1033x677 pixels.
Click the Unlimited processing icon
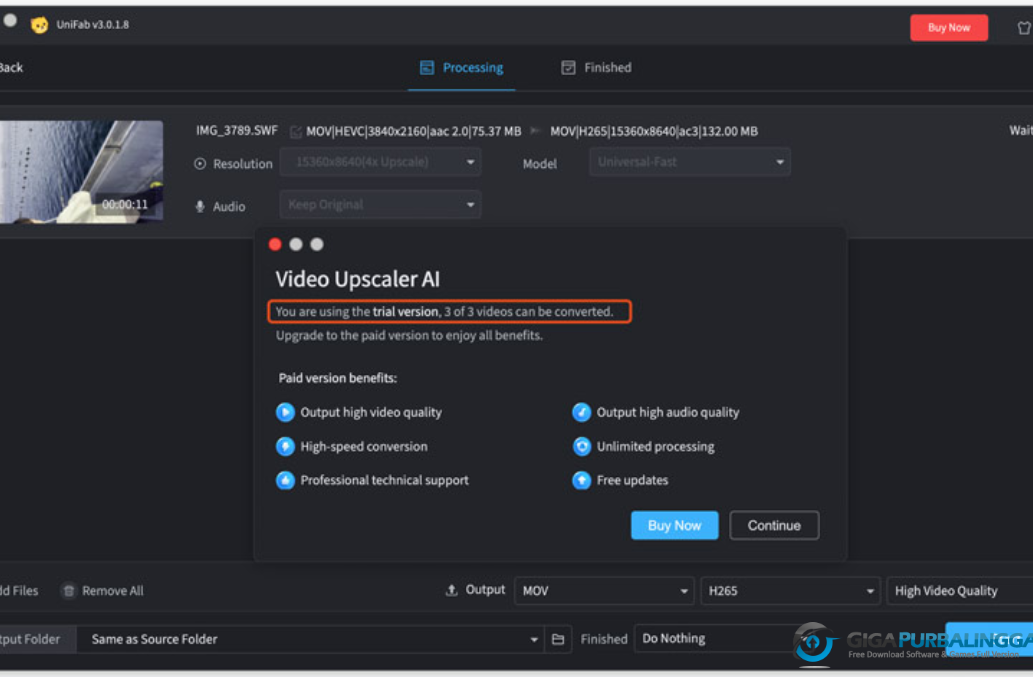click(582, 447)
